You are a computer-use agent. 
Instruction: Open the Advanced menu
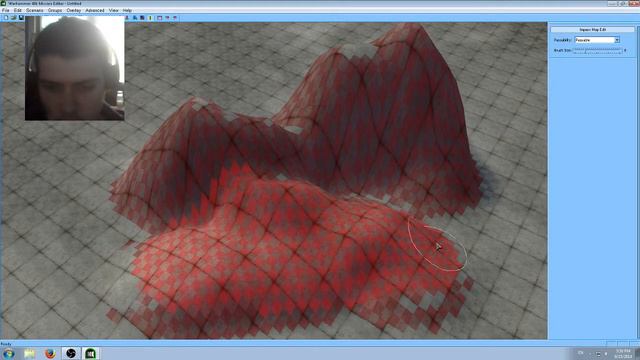(x=95, y=10)
